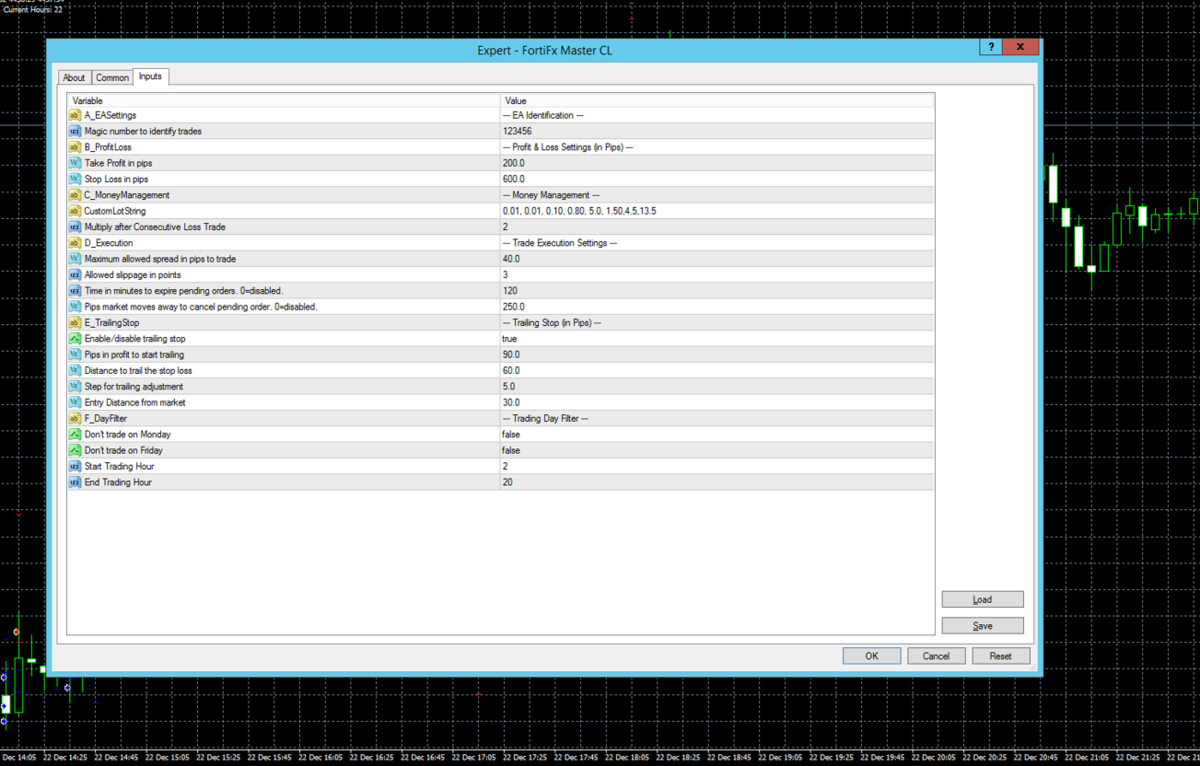Select the Take Profit value 200.0
This screenshot has height=766, width=1200.
514,163
